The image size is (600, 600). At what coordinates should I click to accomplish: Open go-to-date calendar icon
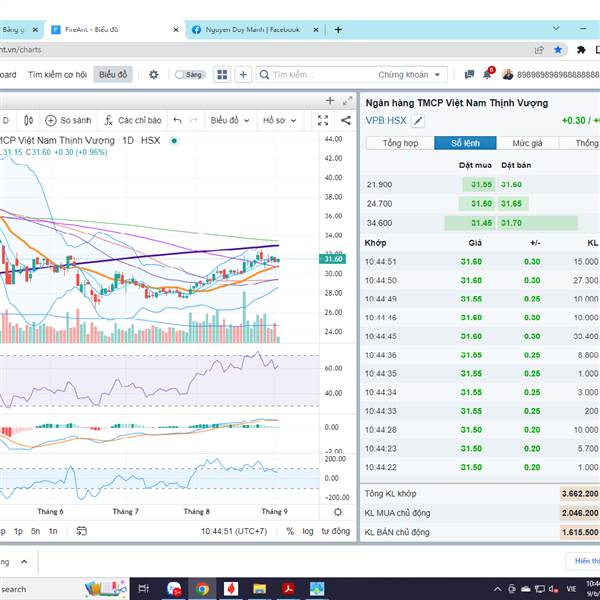tap(82, 531)
